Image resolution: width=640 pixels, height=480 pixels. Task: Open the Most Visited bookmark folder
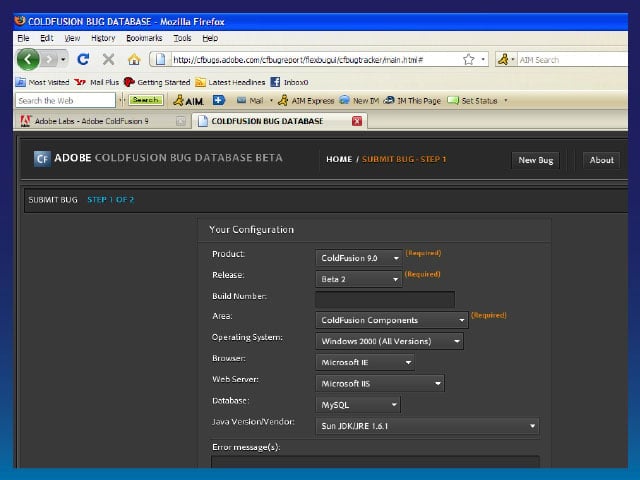(x=42, y=82)
